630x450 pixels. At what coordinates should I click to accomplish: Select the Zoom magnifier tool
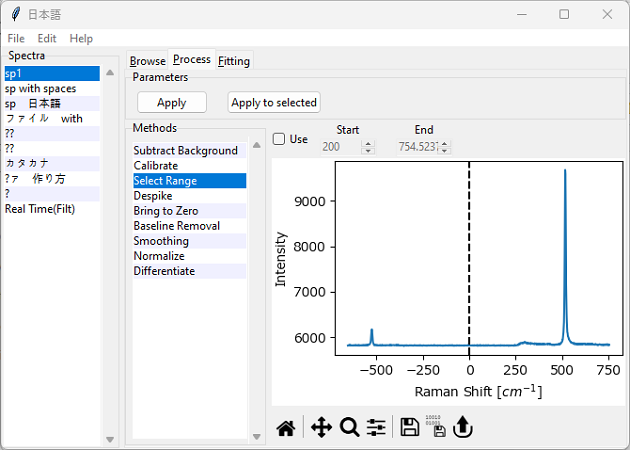[x=349, y=428]
